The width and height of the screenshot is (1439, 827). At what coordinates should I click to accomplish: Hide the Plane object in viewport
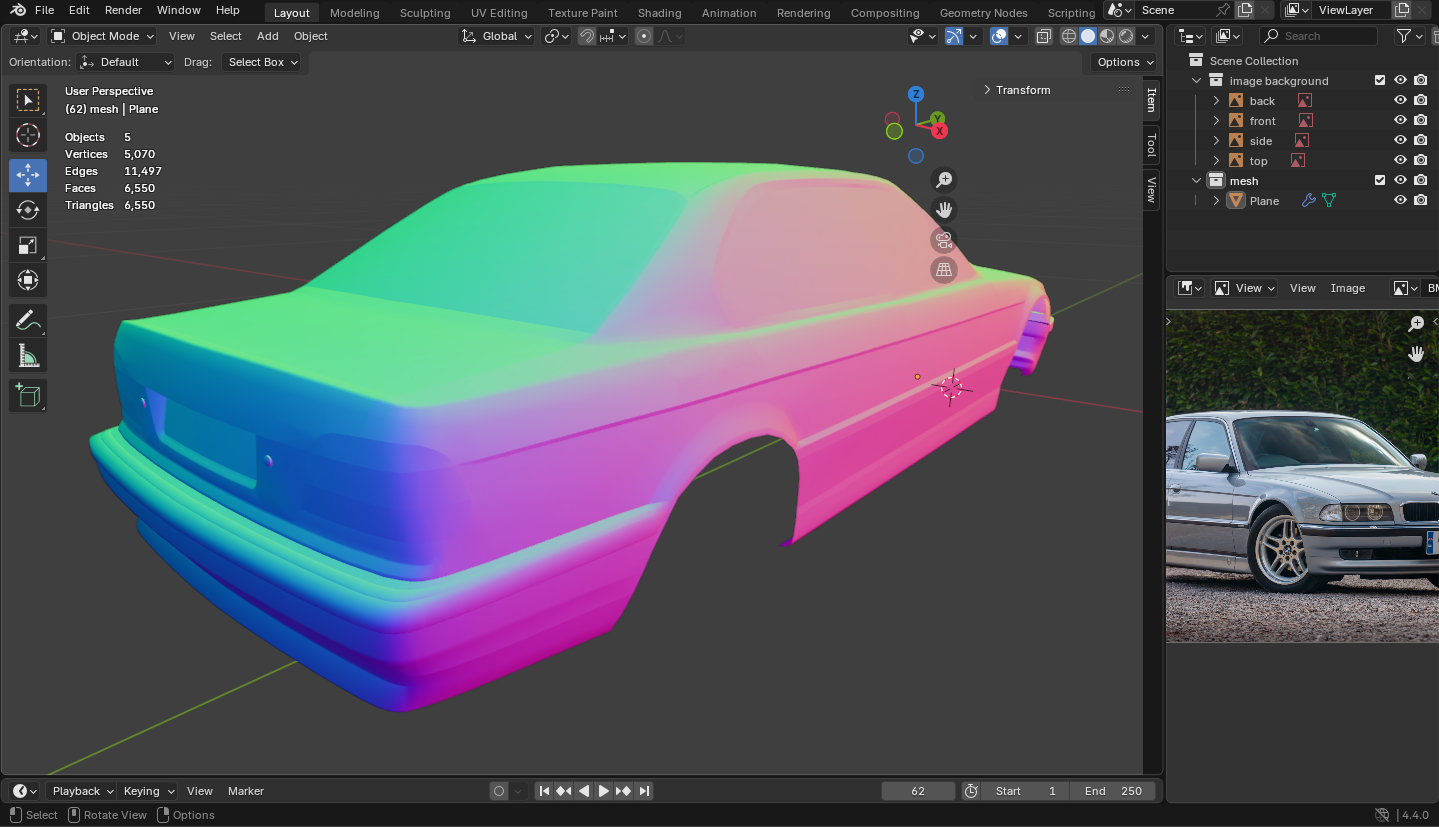1400,201
